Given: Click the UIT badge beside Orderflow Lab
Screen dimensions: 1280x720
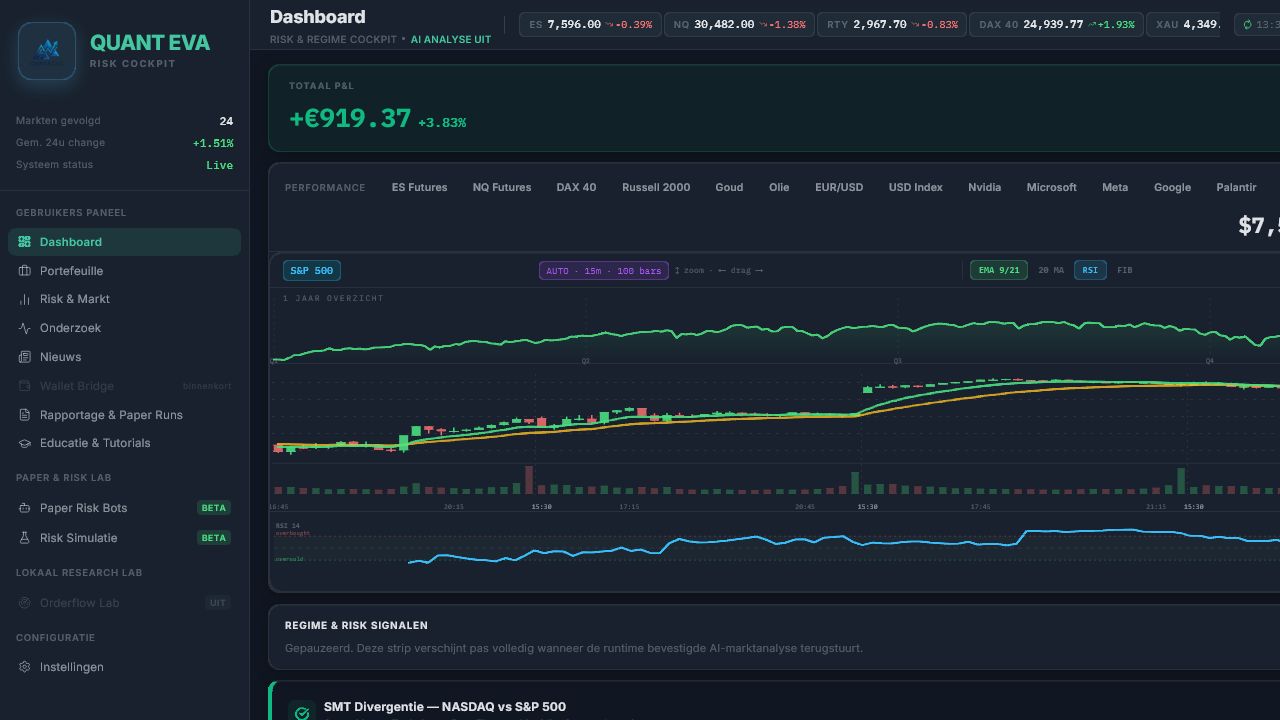Looking at the screenshot, I should (218, 603).
